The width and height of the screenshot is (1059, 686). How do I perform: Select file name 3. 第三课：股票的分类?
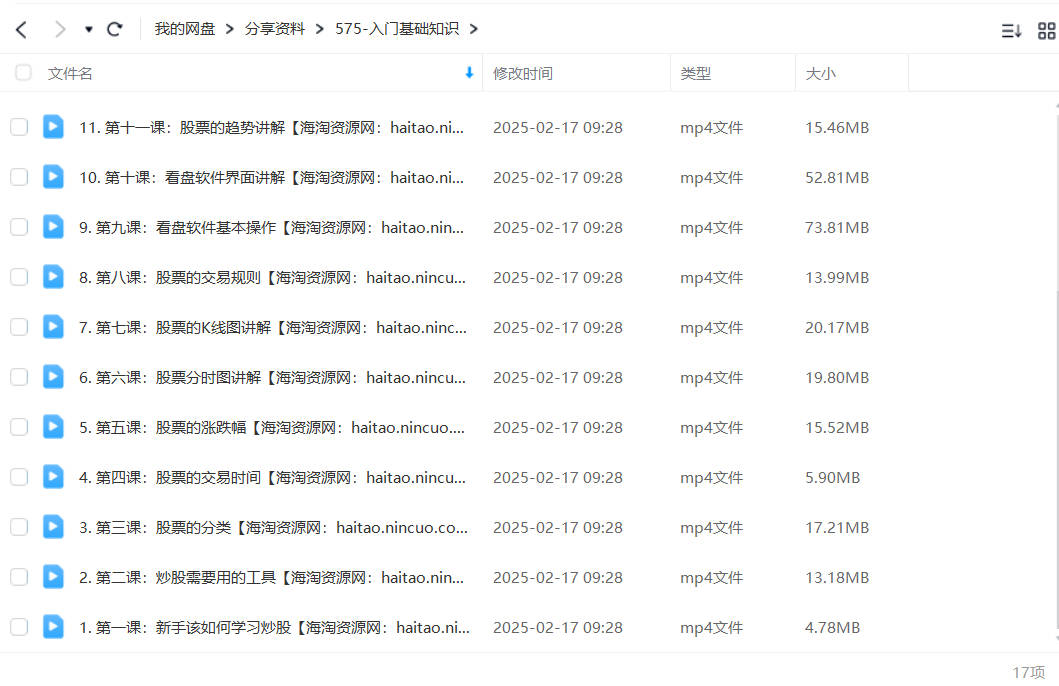click(x=273, y=527)
